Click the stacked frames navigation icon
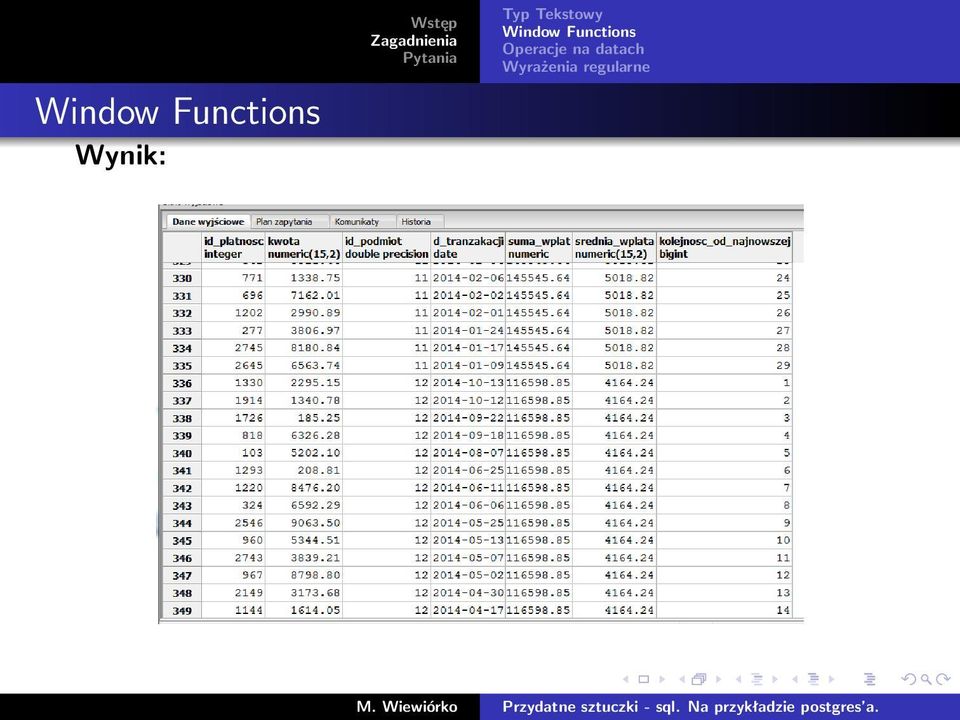The image size is (960, 720). pyautogui.click(x=699, y=679)
